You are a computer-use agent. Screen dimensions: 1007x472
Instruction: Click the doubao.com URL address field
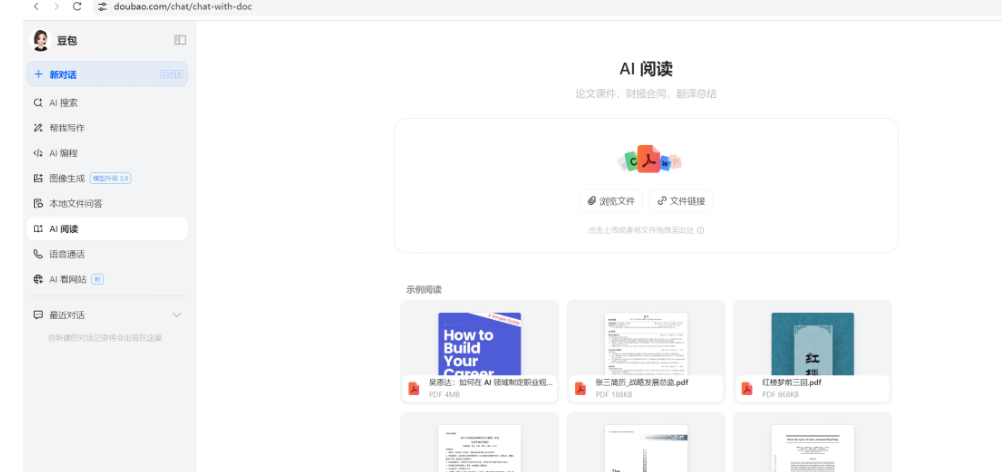tap(183, 7)
